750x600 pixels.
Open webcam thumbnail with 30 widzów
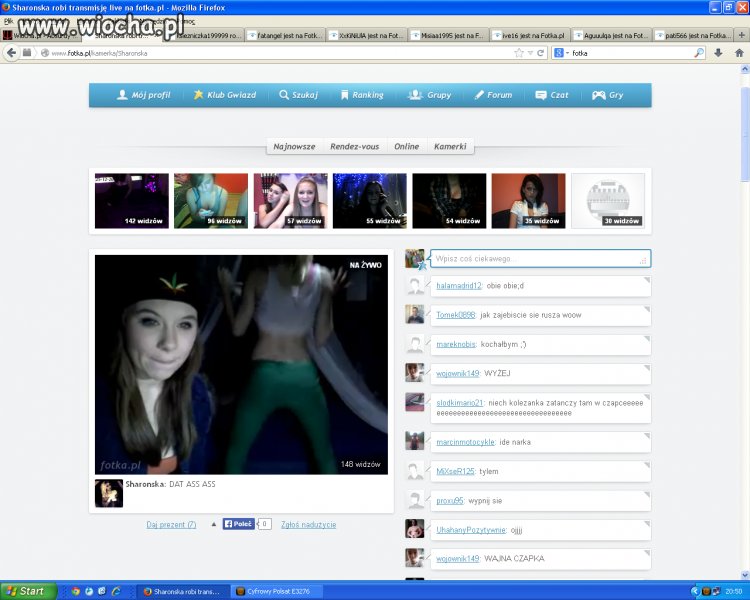(x=608, y=200)
